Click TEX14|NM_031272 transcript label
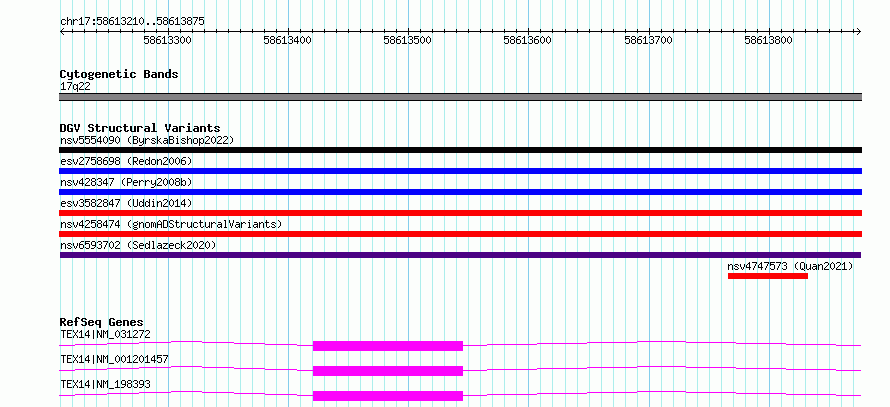This screenshot has width=890, height=407. (x=105, y=334)
